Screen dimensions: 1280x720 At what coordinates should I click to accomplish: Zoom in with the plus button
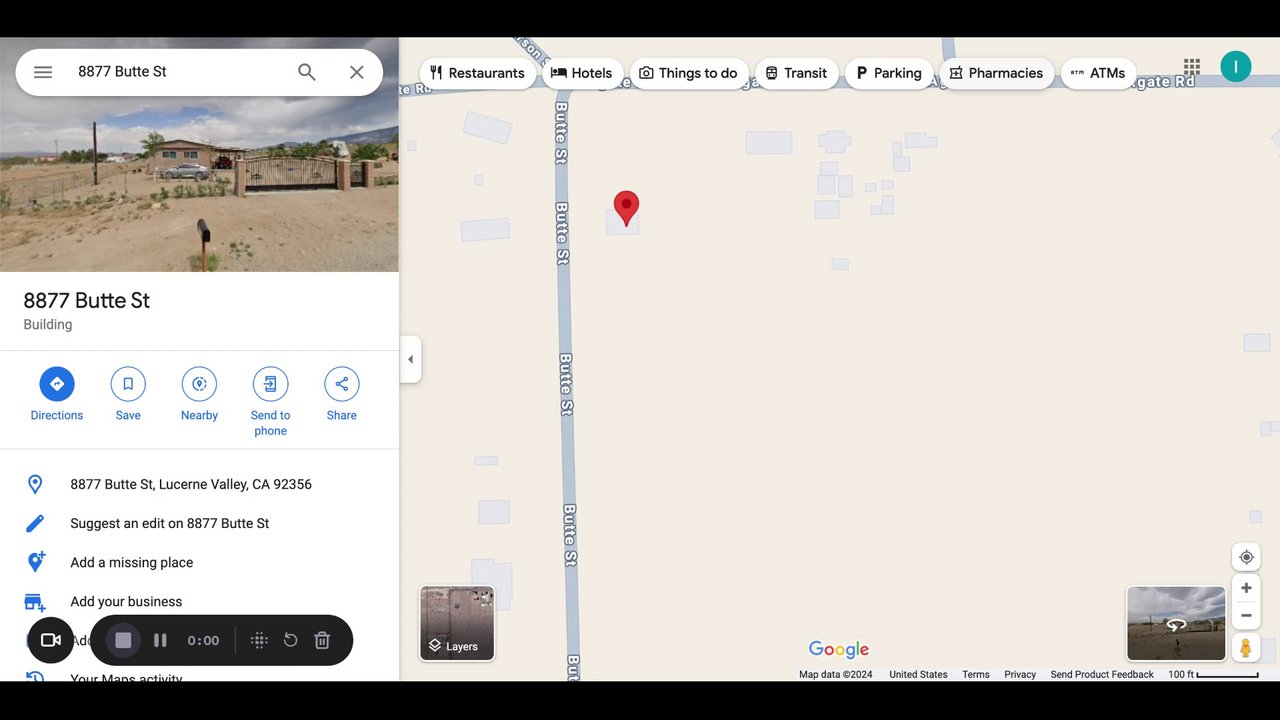pos(1246,588)
